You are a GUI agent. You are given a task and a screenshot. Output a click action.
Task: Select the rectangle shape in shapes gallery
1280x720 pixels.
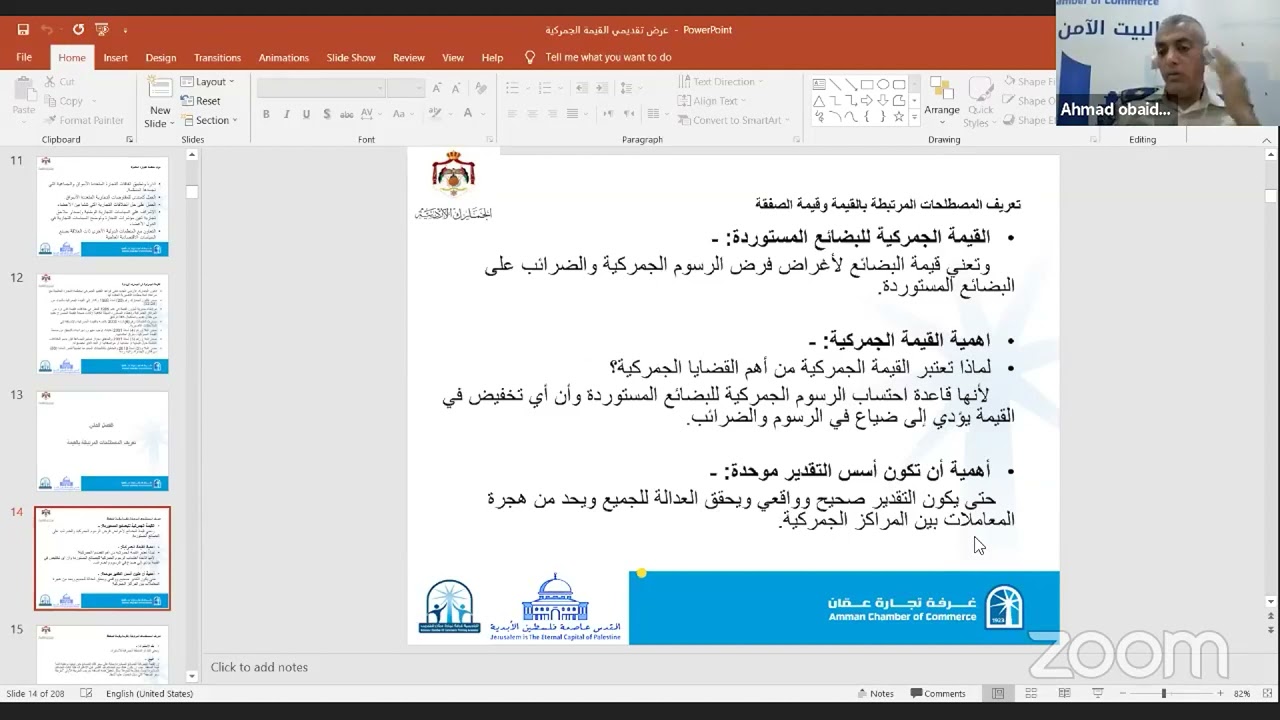click(x=867, y=85)
